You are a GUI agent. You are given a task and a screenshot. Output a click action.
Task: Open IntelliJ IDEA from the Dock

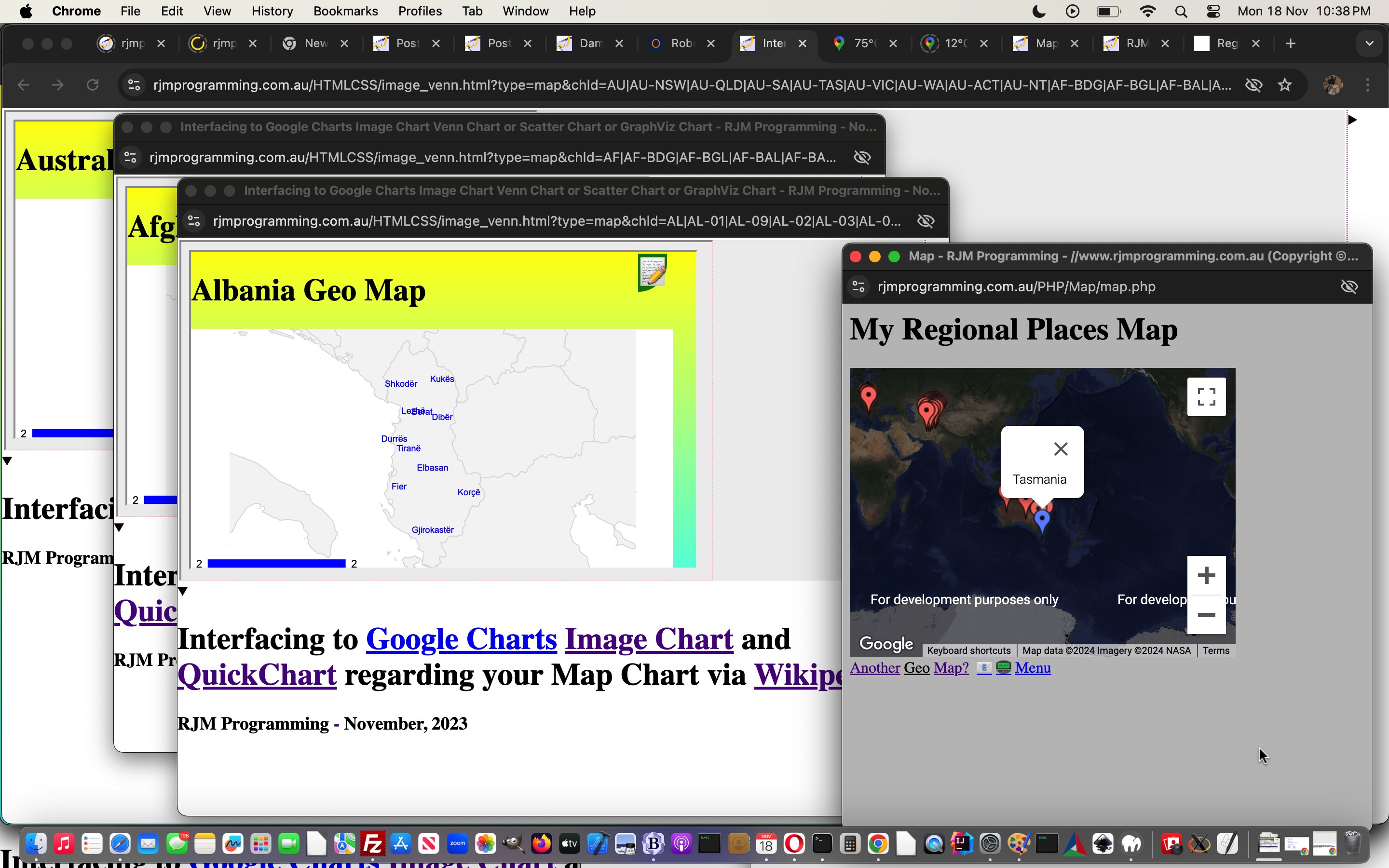click(961, 844)
